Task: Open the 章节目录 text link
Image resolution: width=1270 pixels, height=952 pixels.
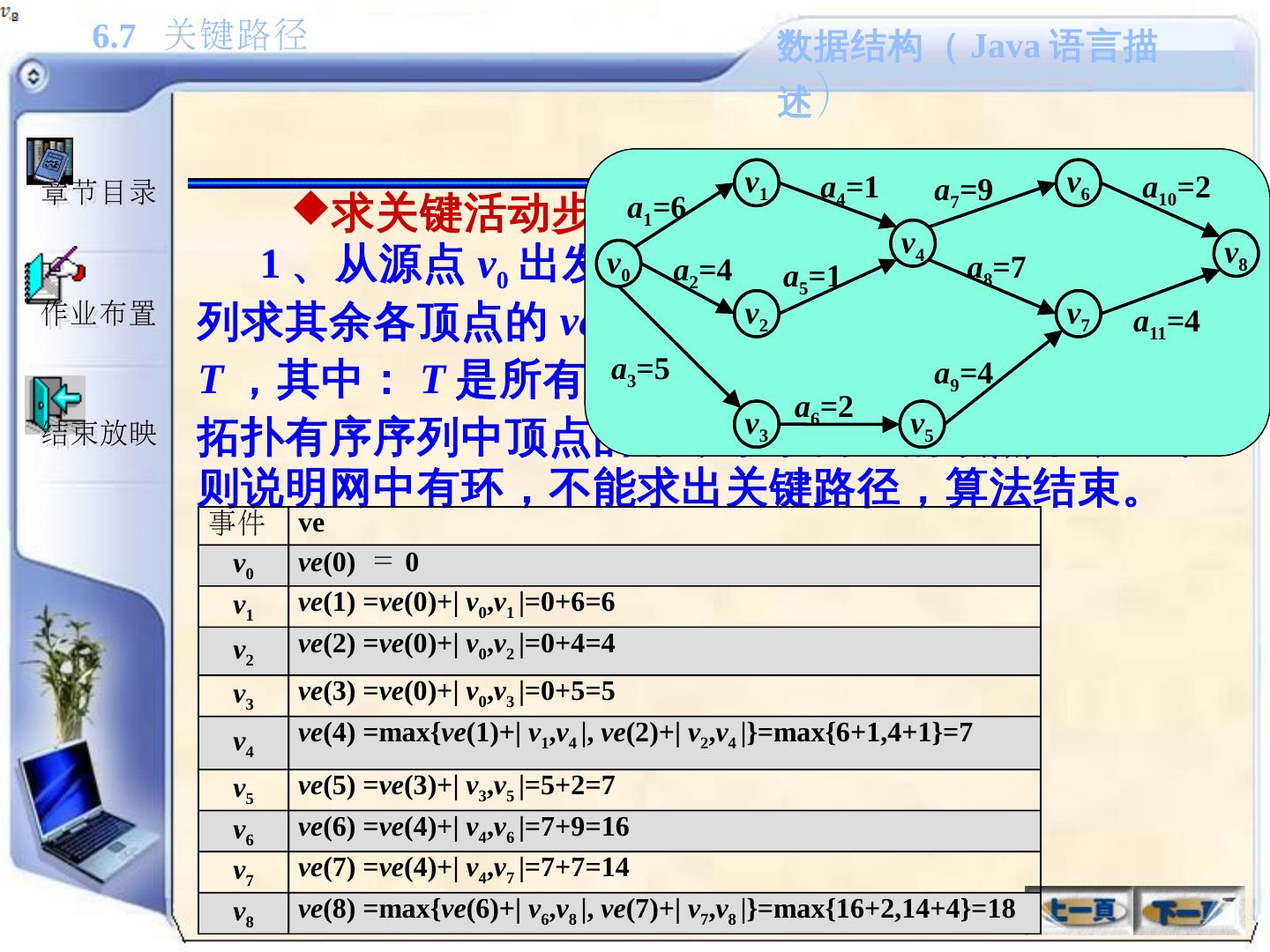Action: pos(100,192)
